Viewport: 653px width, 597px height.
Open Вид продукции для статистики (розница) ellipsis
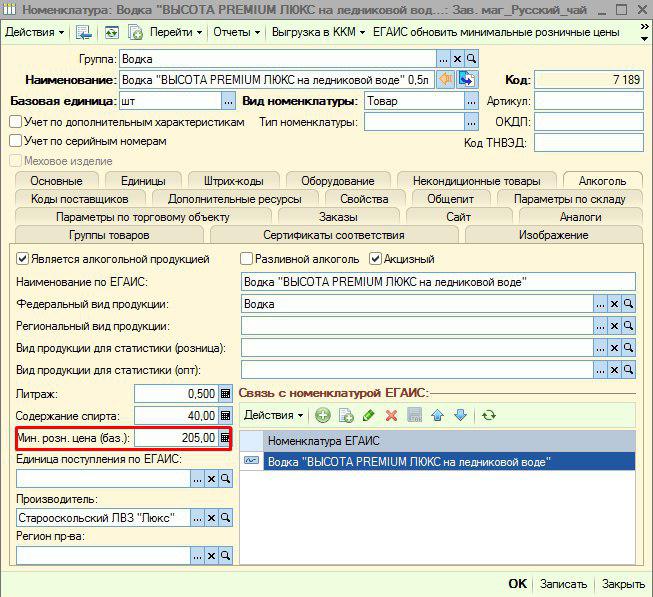600,348
